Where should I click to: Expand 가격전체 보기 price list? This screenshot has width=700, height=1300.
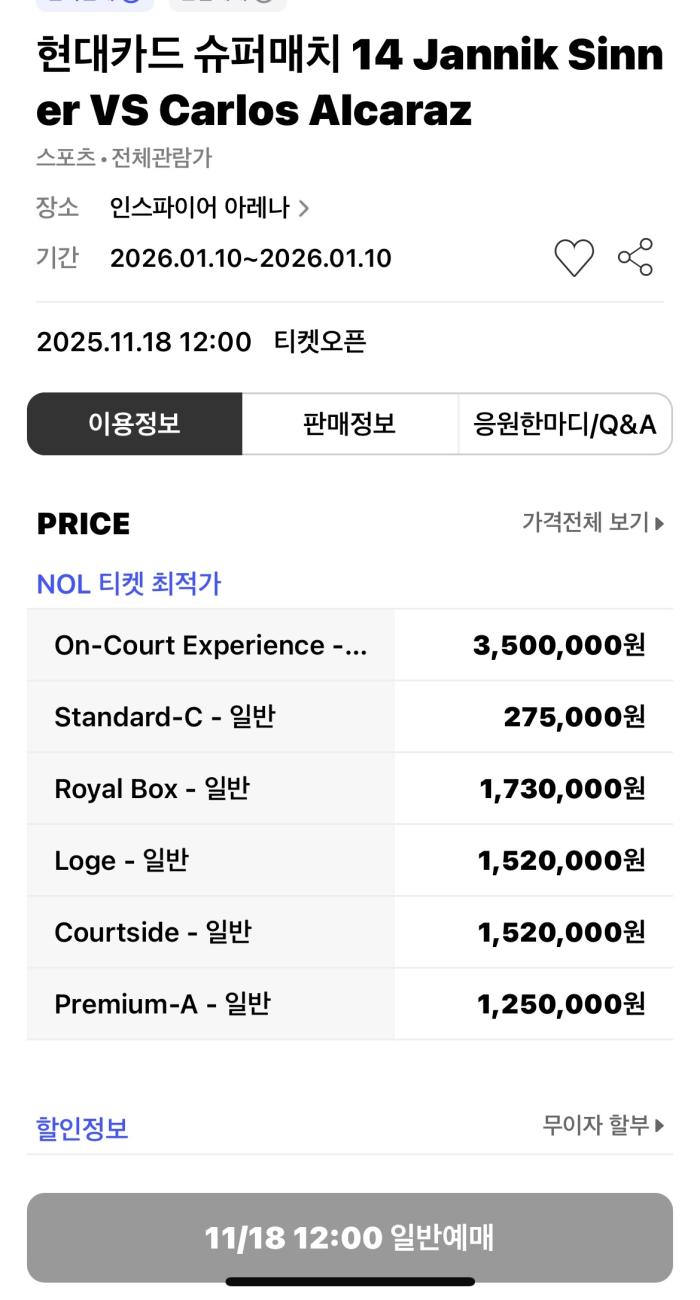click(592, 522)
